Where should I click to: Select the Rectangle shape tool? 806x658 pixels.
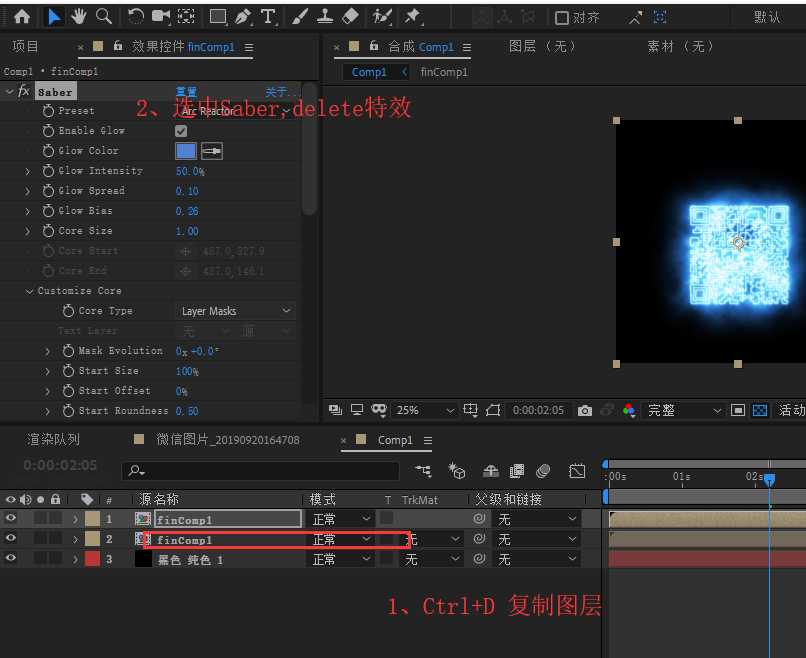pyautogui.click(x=218, y=17)
